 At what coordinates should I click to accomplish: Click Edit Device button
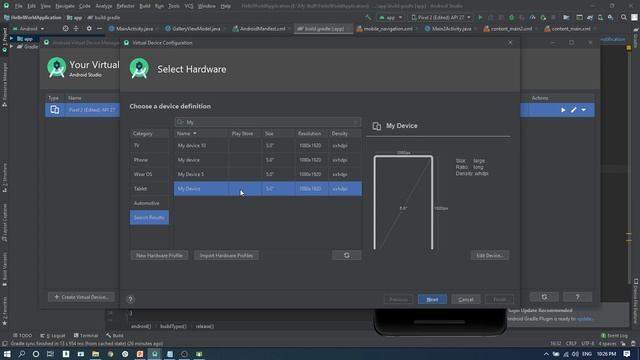click(x=489, y=255)
